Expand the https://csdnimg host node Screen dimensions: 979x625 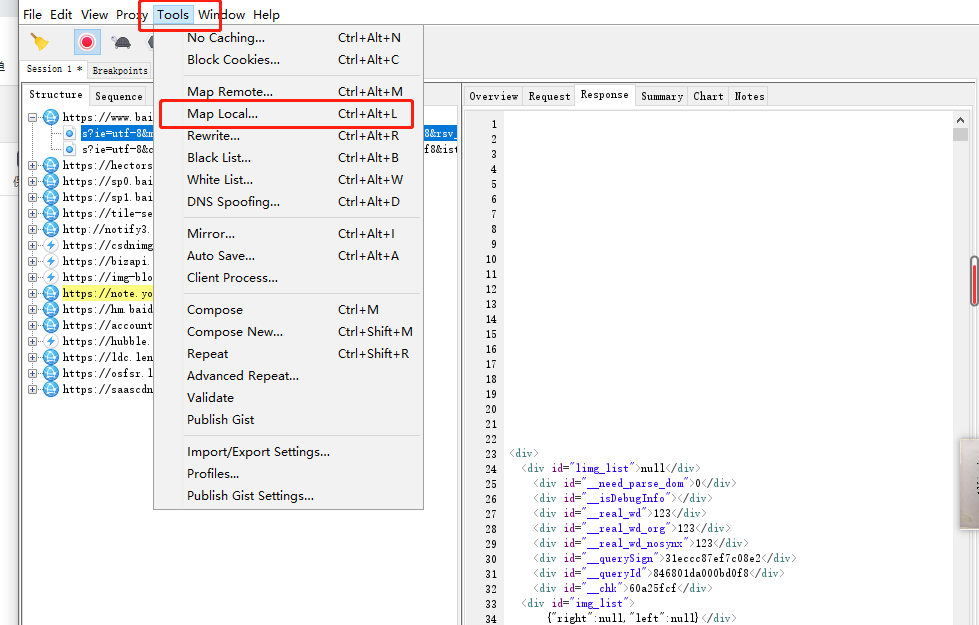pyautogui.click(x=32, y=245)
